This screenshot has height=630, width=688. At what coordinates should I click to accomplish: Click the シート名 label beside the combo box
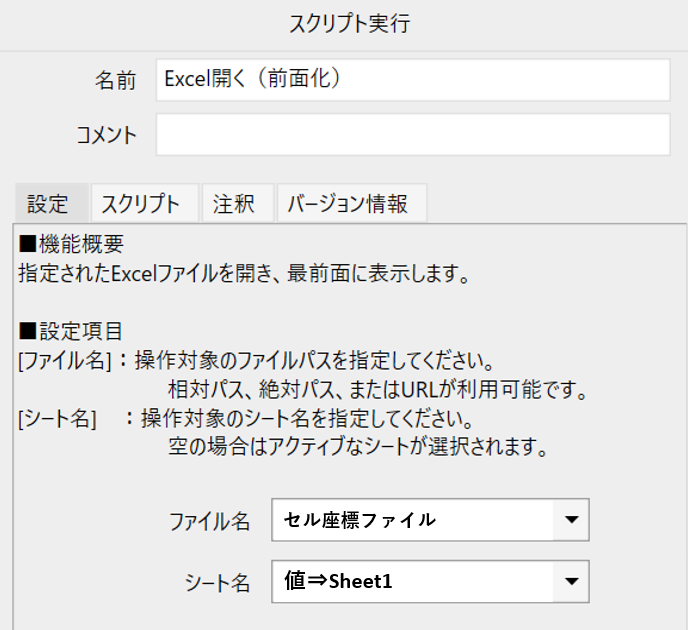click(217, 583)
